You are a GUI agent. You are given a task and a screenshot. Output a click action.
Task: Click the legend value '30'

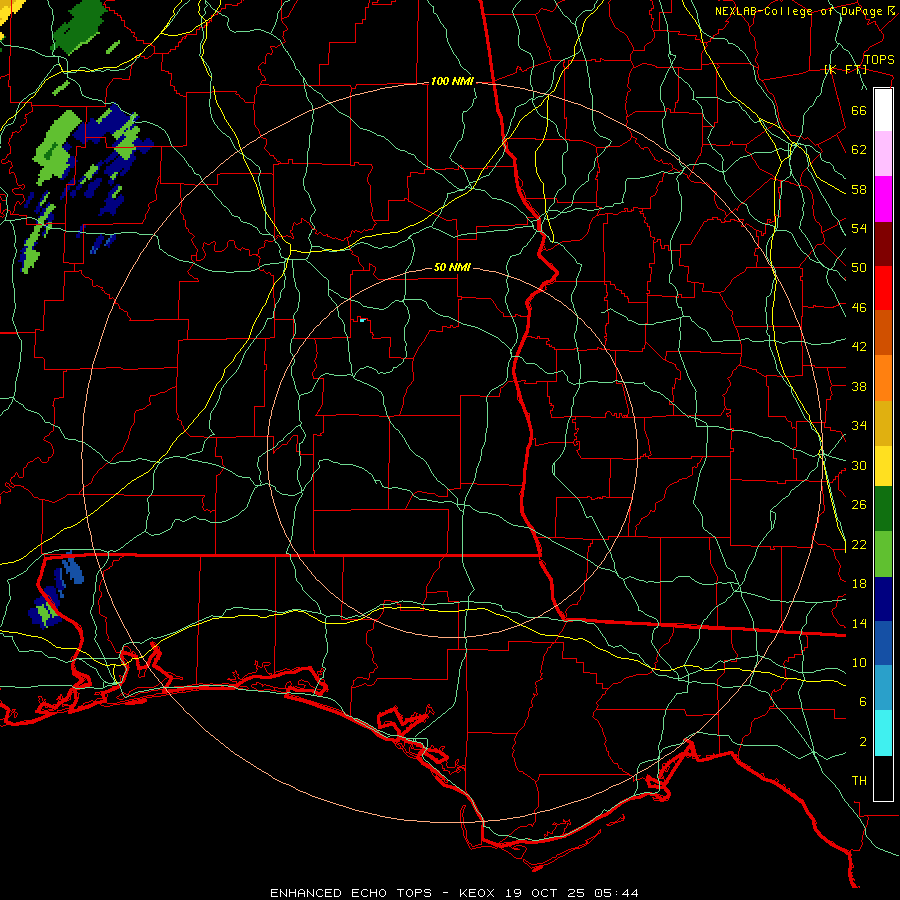(859, 465)
